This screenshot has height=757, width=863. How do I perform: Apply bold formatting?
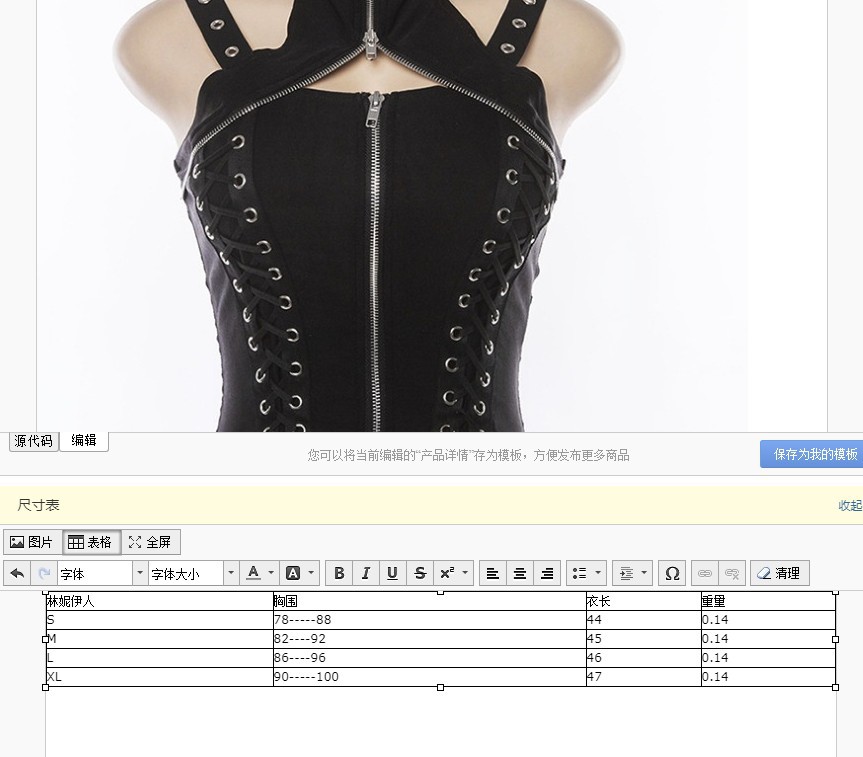click(339, 574)
